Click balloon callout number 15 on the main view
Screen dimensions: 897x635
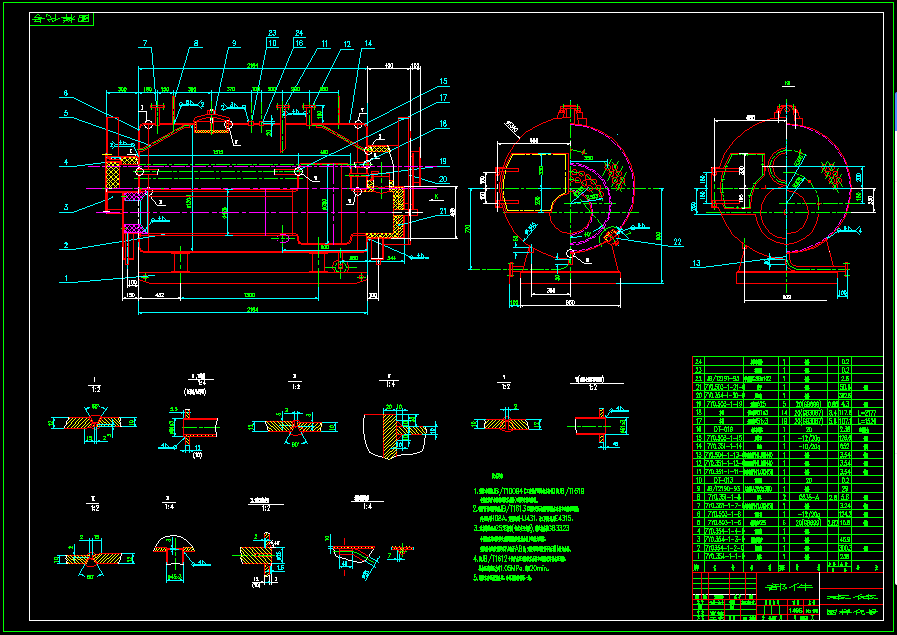tap(442, 81)
